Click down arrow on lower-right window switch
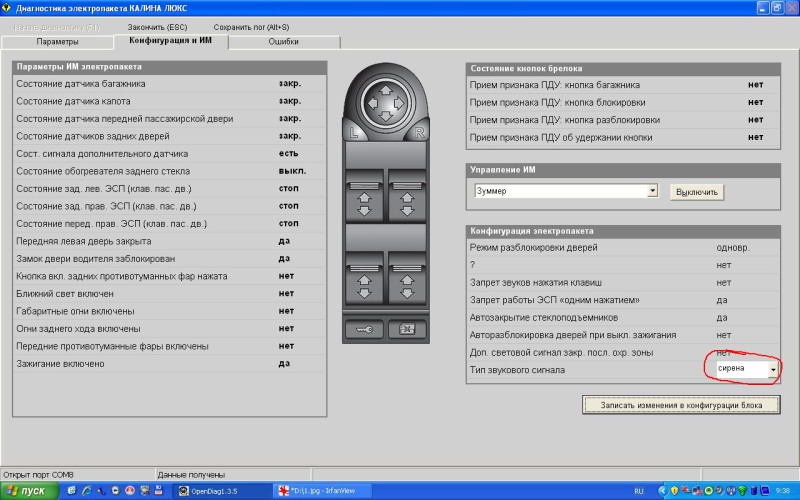 point(407,293)
